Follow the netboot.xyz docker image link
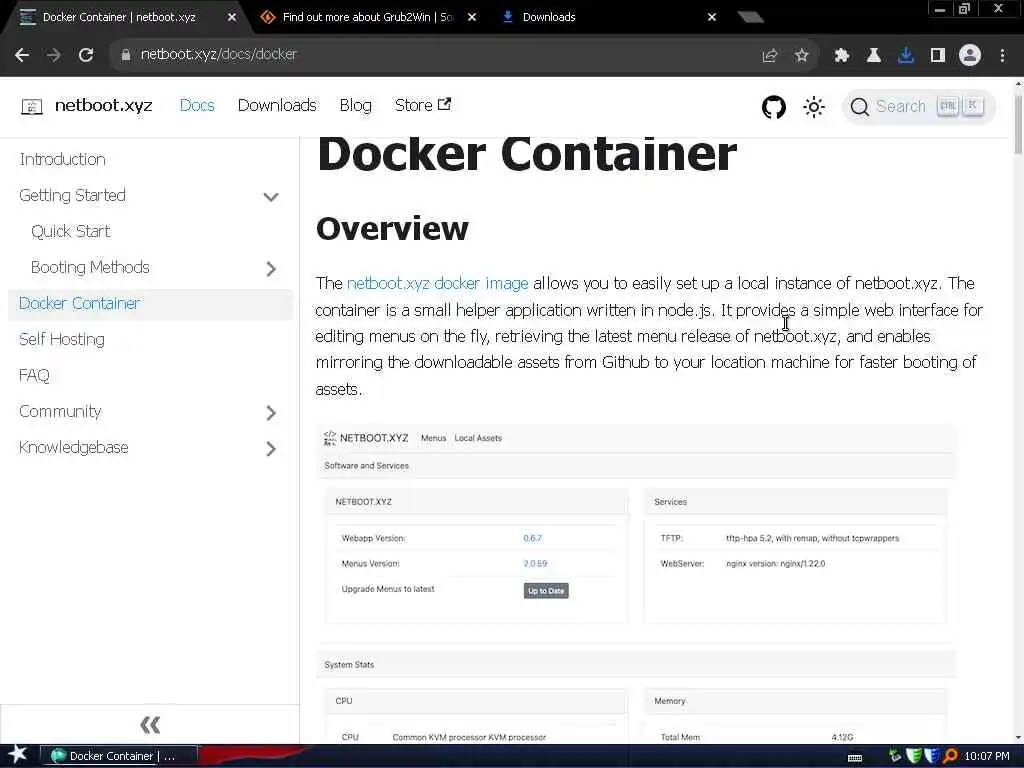This screenshot has width=1024, height=768. pyautogui.click(x=438, y=283)
